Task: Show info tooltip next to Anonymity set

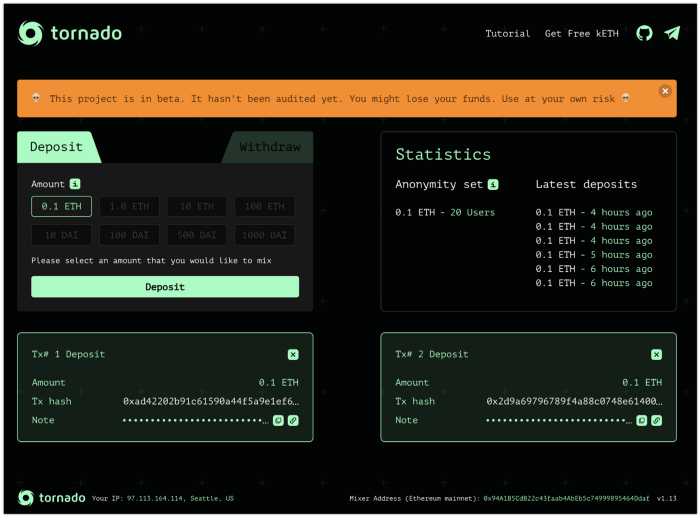Action: pyautogui.click(x=493, y=184)
